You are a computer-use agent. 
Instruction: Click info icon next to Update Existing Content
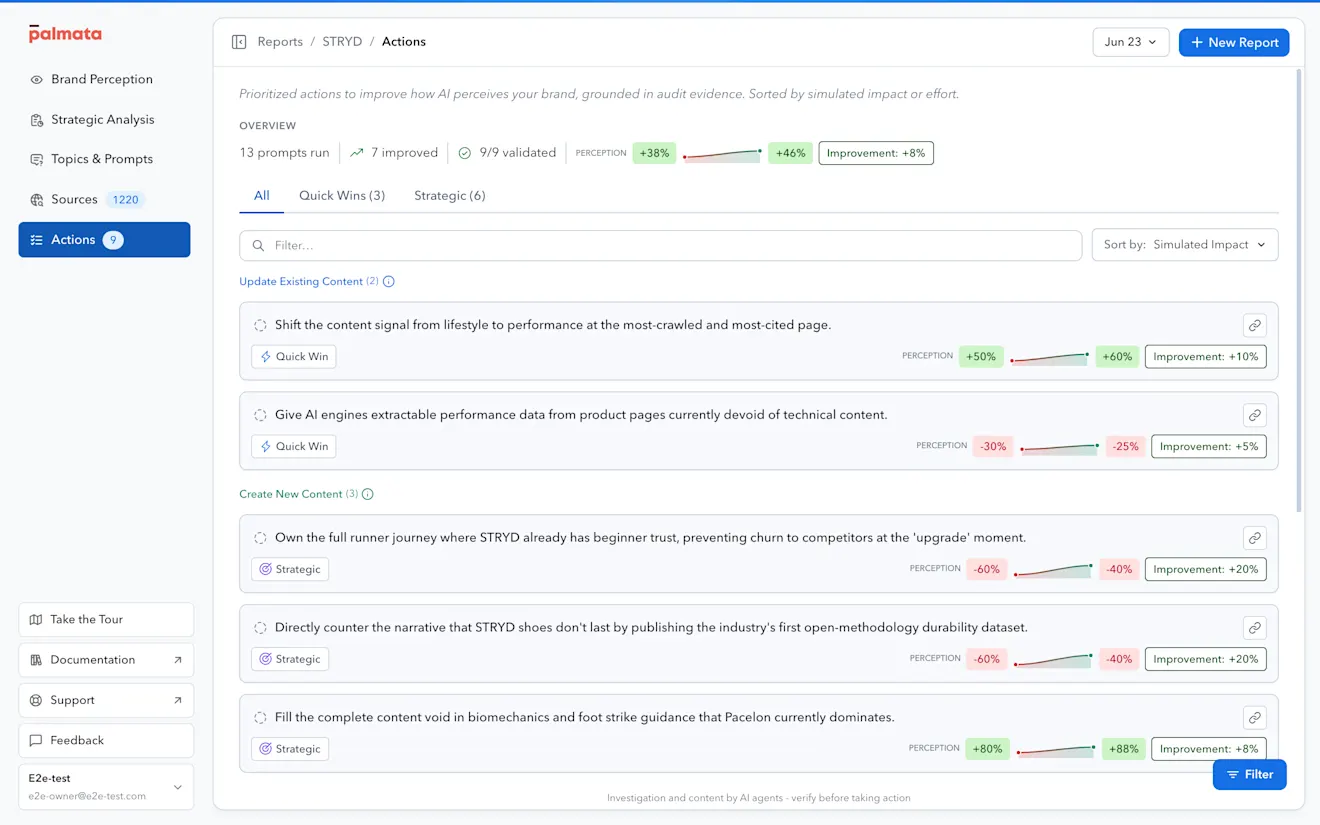[x=389, y=282]
